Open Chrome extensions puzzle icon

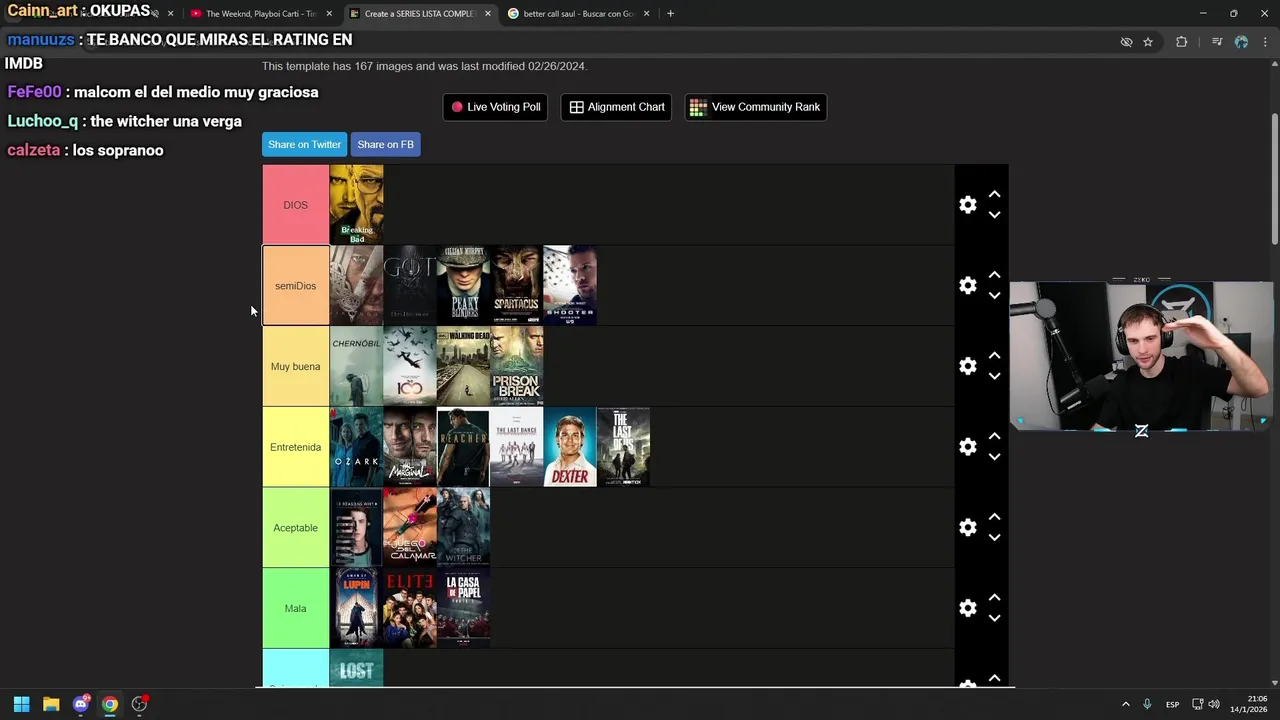click(1181, 42)
